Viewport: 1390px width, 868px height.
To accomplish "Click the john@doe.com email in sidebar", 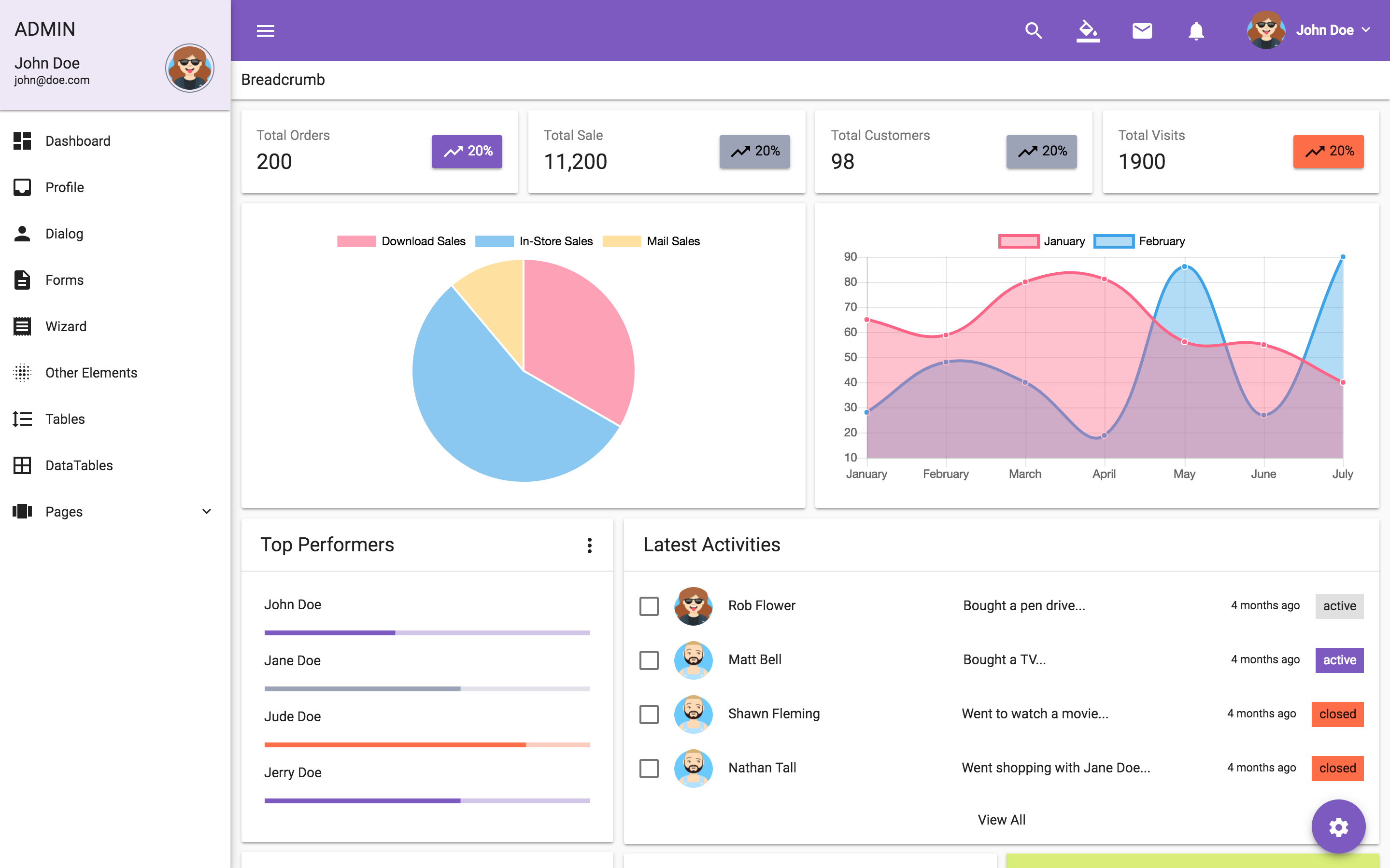I will coord(52,80).
